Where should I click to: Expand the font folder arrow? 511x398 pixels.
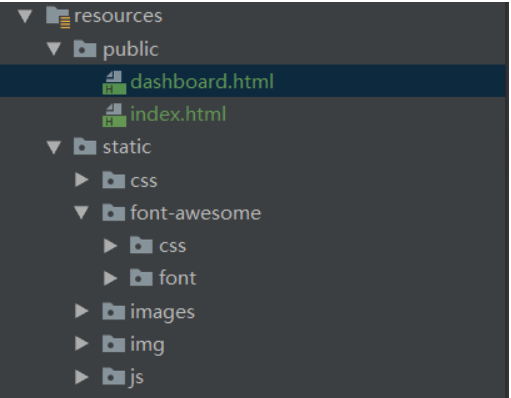tap(110, 278)
